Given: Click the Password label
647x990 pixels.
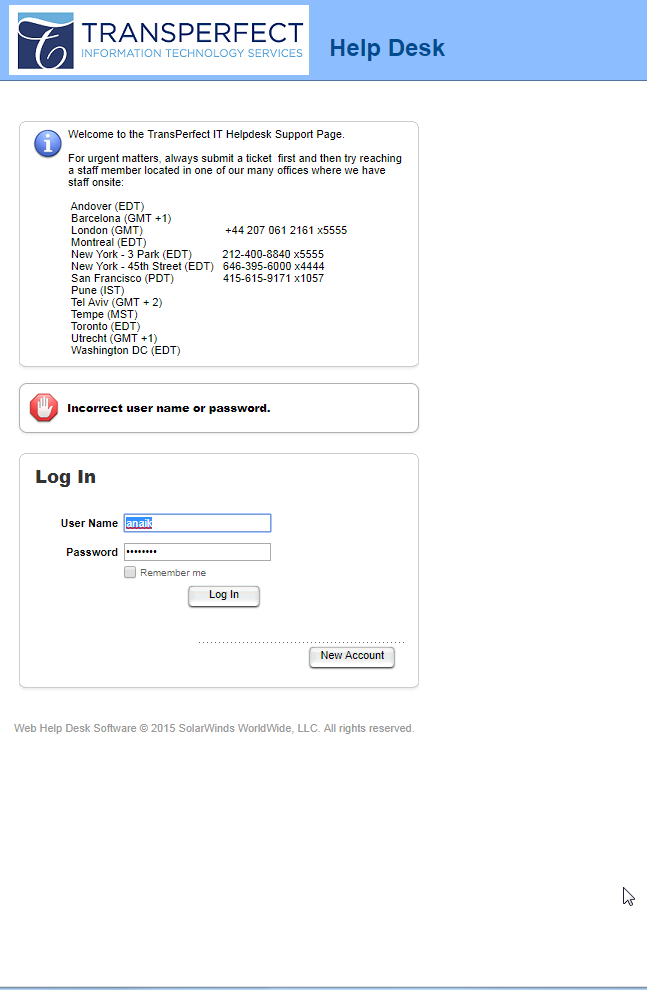Looking at the screenshot, I should (x=92, y=552).
